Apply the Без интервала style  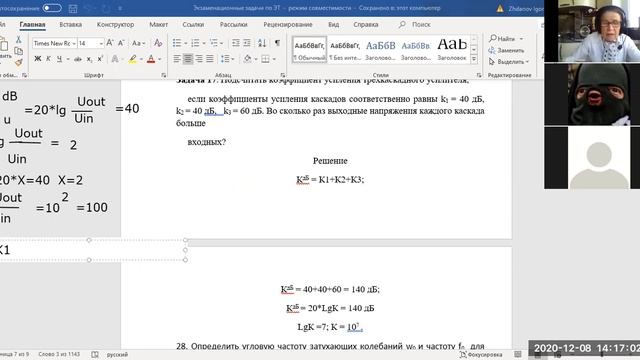click(345, 50)
